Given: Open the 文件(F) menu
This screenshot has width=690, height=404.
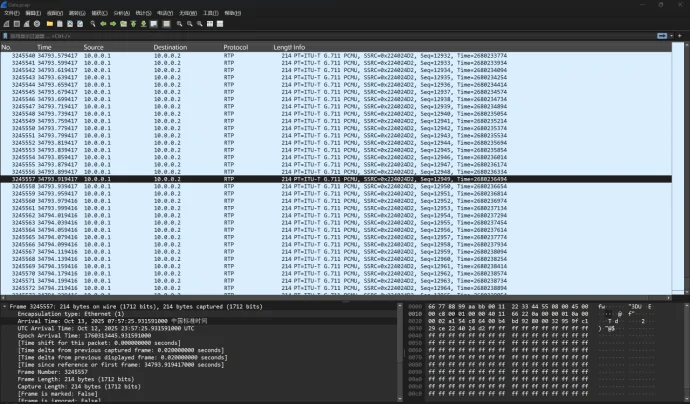Looking at the screenshot, I should 11,13.
